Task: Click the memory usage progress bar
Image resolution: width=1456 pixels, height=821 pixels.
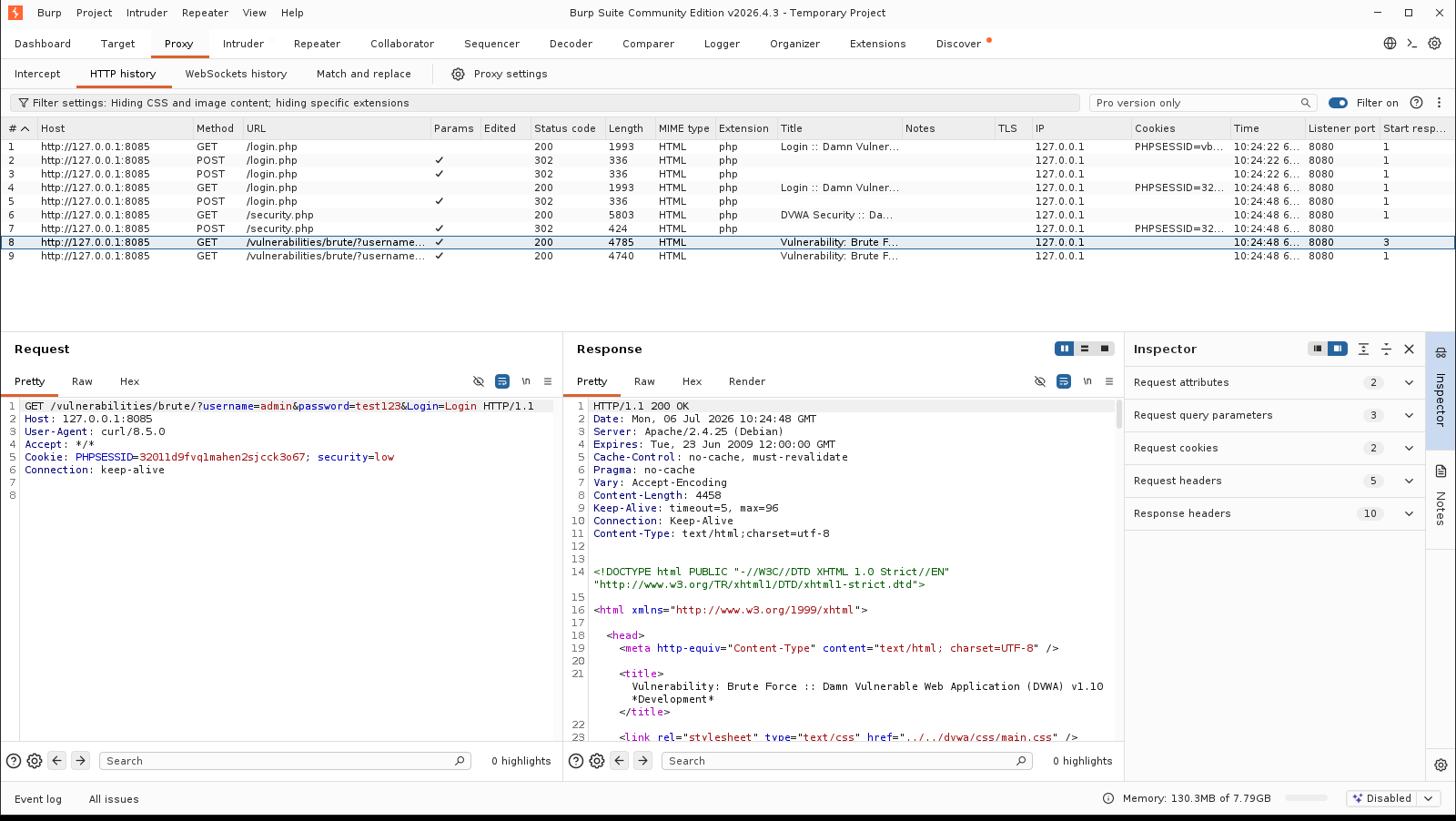Action: 1307,798
